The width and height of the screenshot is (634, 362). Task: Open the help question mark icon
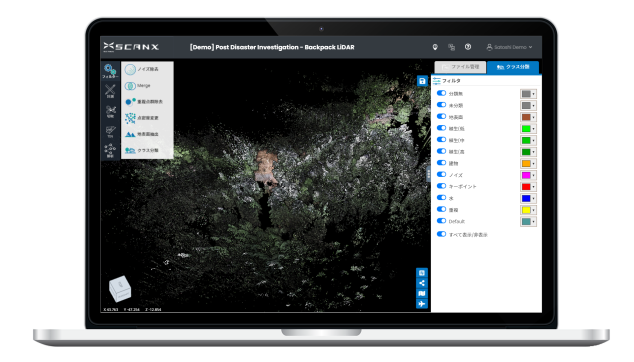(468, 47)
